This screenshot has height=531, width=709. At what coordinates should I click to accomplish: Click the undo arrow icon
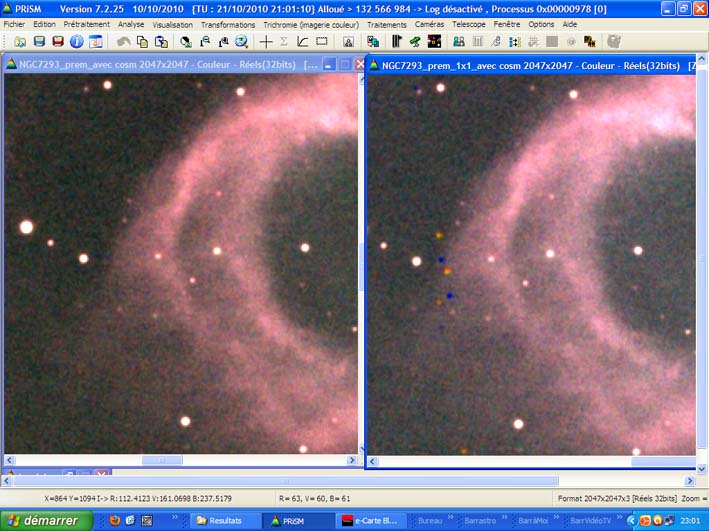point(124,42)
